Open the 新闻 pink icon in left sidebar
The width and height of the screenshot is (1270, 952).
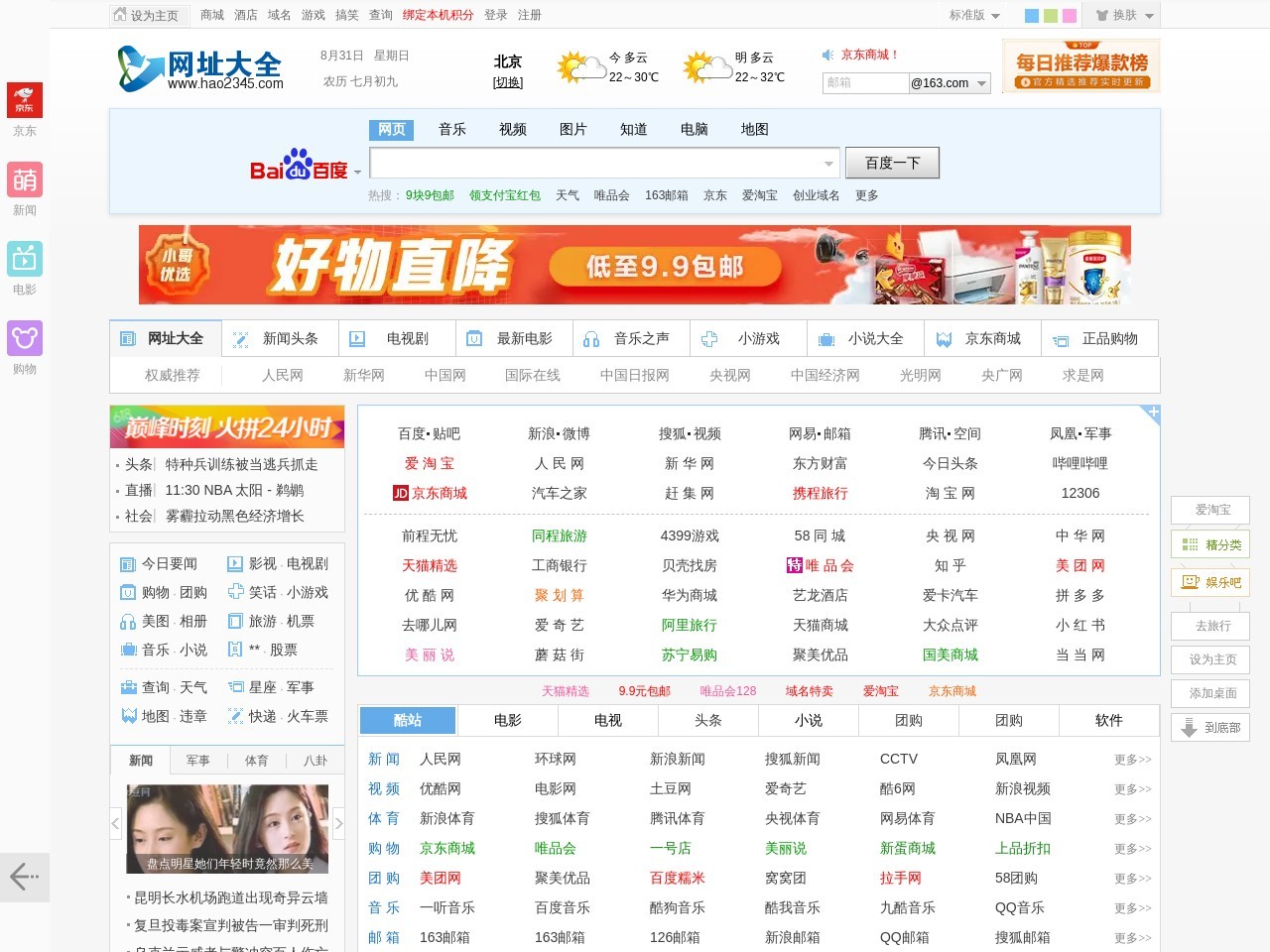point(25,179)
